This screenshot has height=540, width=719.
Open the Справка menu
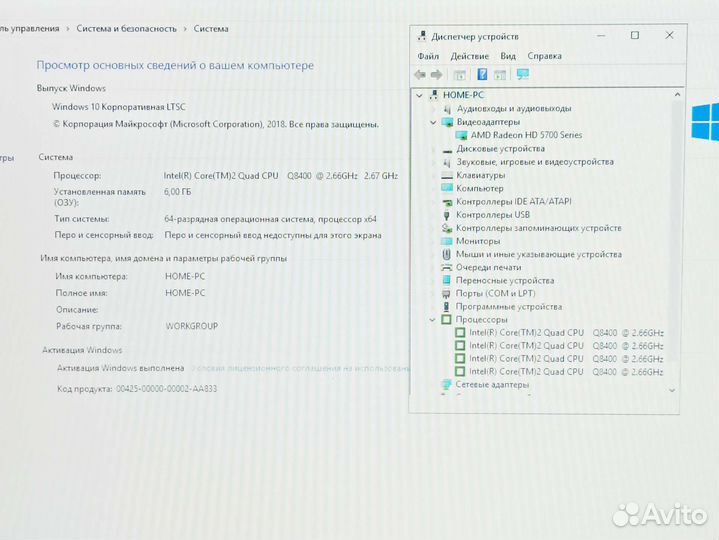pos(544,56)
